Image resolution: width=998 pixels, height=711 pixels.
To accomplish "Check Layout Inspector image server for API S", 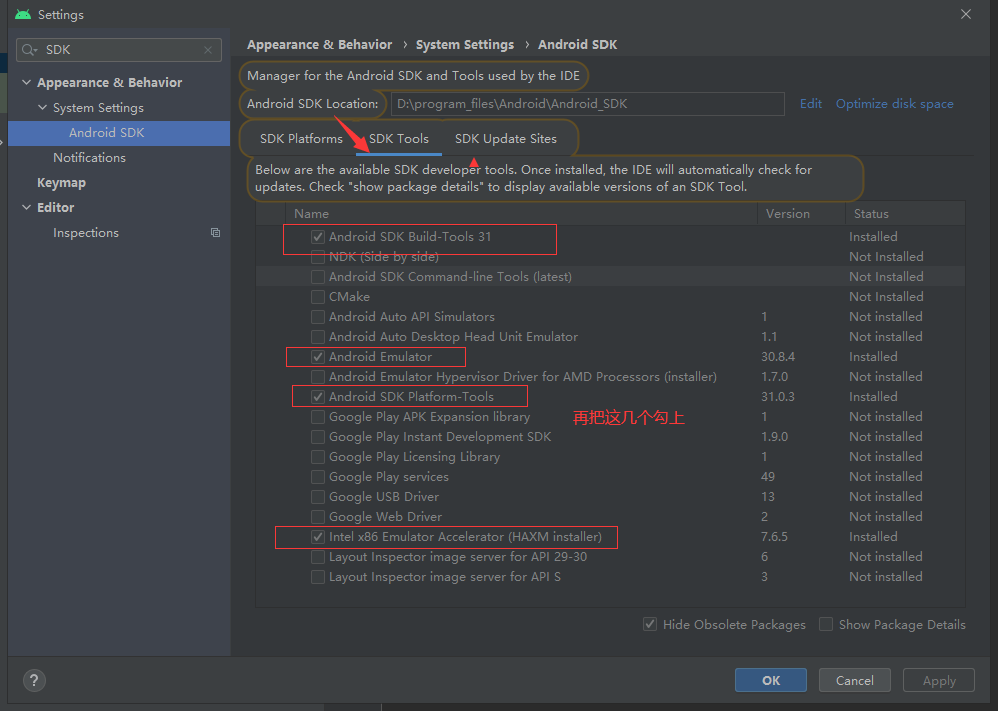I will click(x=318, y=577).
